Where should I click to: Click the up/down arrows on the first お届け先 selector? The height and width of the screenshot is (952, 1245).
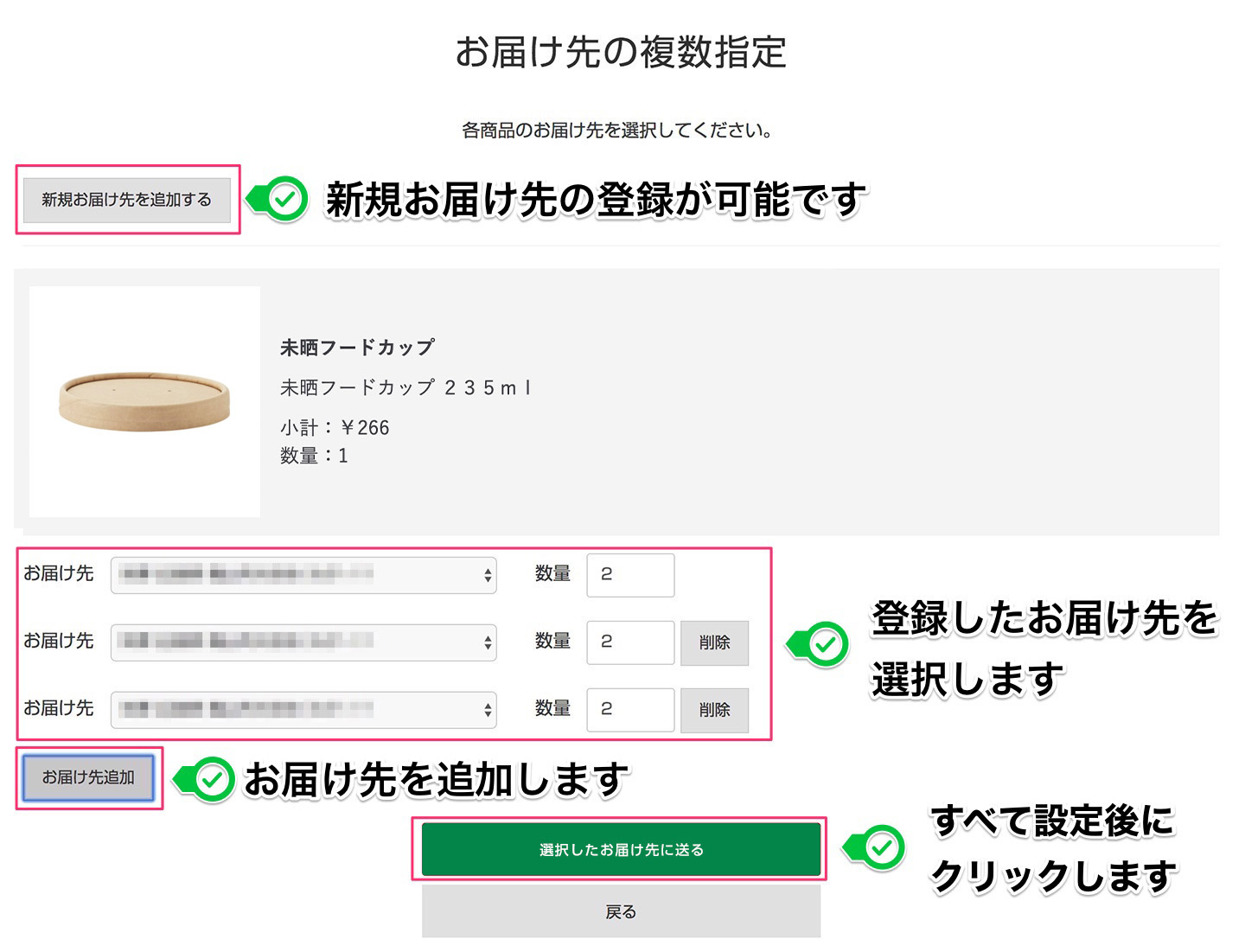(x=487, y=574)
